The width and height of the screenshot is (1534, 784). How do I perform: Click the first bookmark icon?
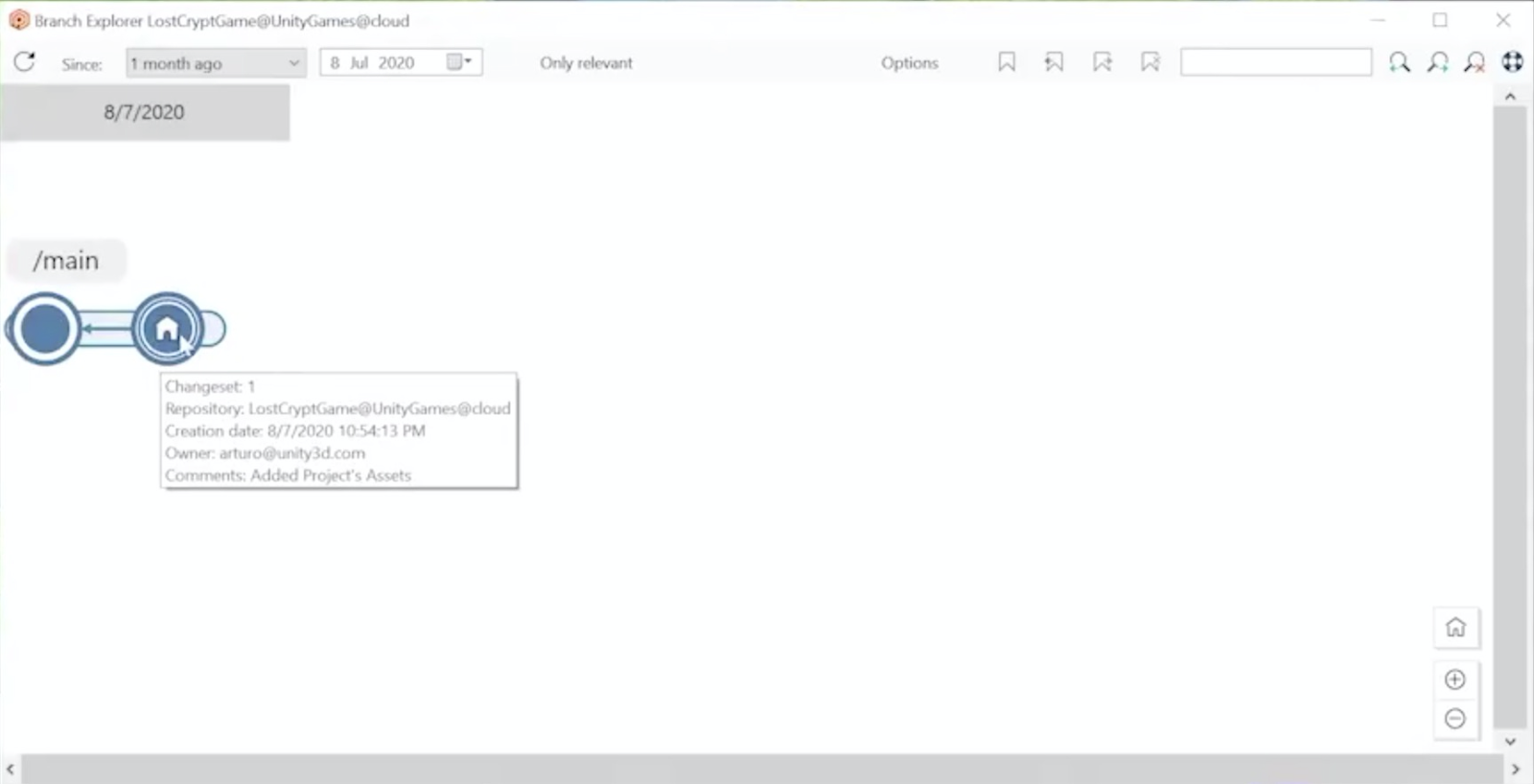pos(1007,62)
